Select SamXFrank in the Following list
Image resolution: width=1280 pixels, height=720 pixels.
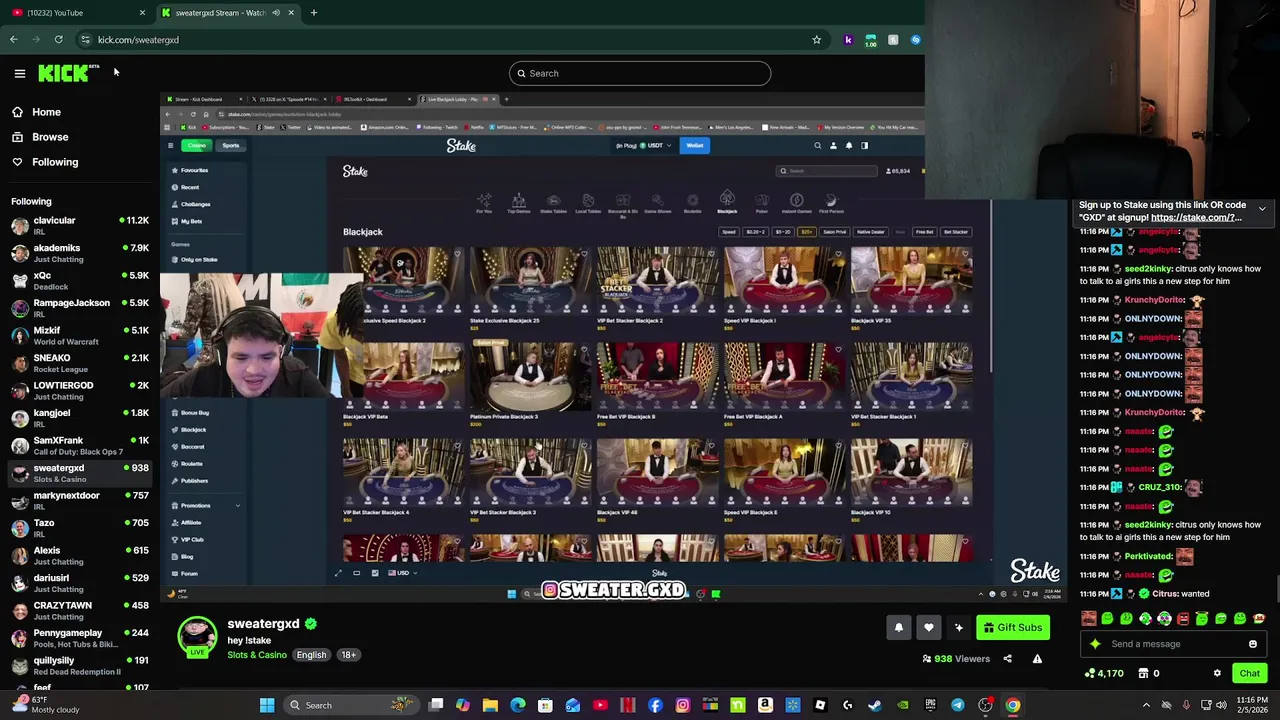click(x=80, y=446)
